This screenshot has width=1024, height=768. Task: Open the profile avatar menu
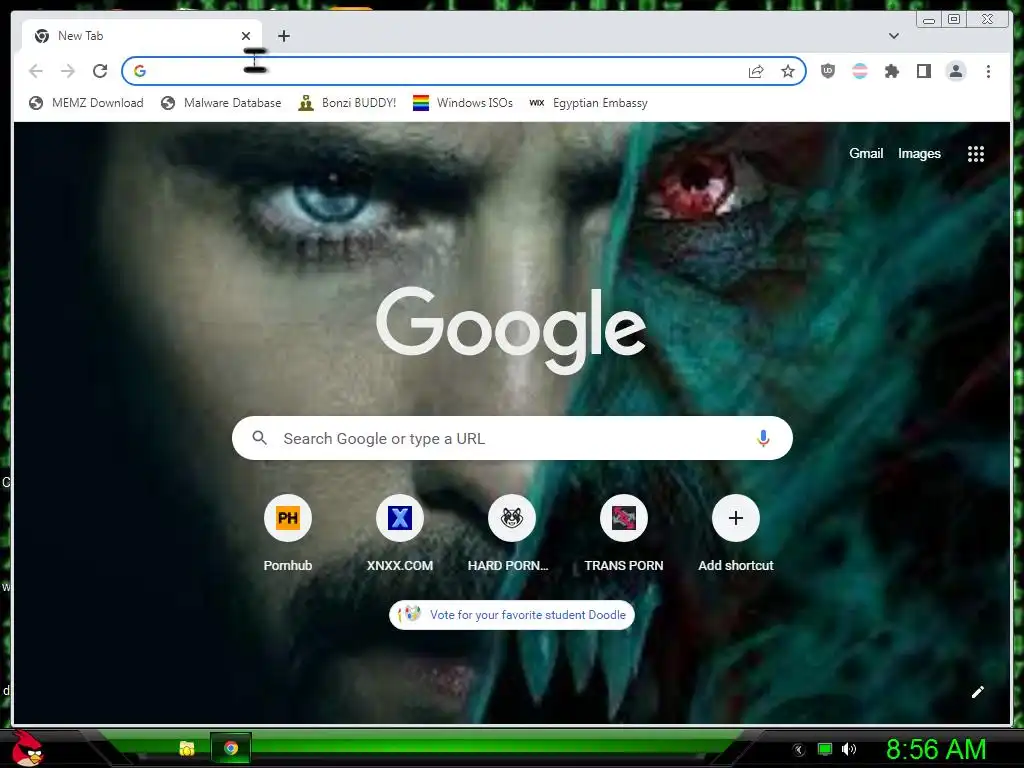(956, 71)
